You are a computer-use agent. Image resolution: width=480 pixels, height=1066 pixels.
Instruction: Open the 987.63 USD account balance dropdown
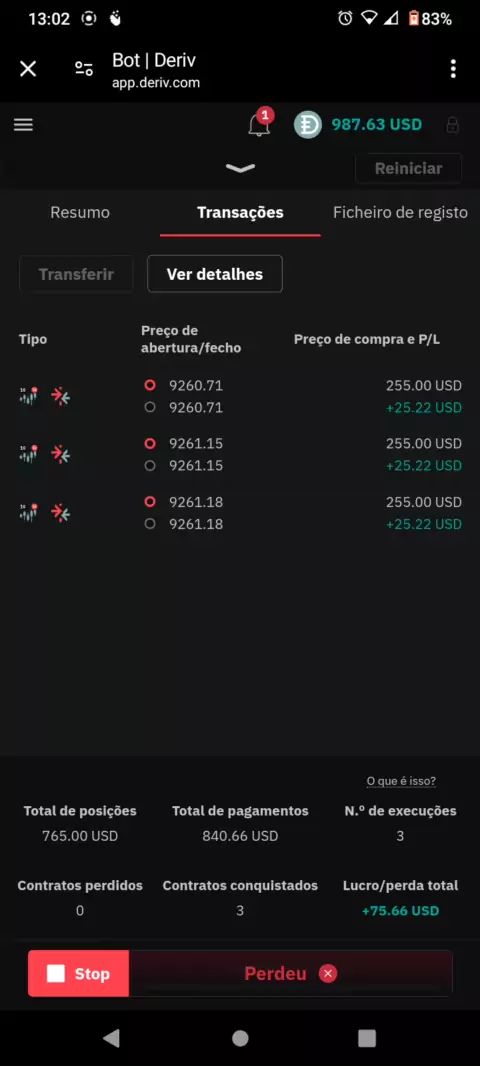[376, 124]
